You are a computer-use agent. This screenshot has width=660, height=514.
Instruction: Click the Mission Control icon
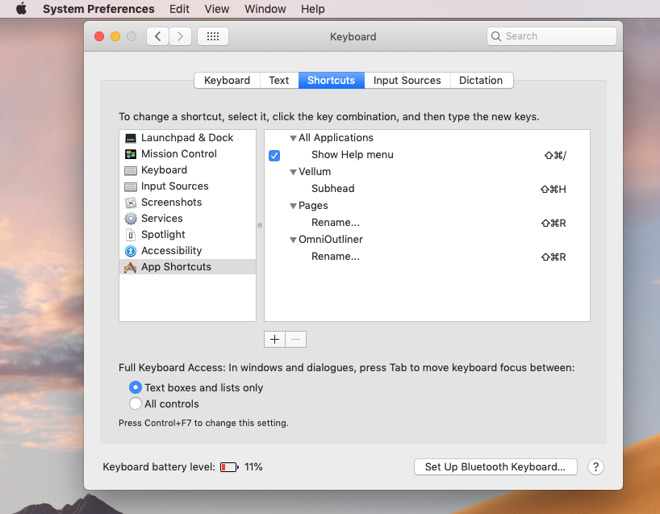[130, 154]
